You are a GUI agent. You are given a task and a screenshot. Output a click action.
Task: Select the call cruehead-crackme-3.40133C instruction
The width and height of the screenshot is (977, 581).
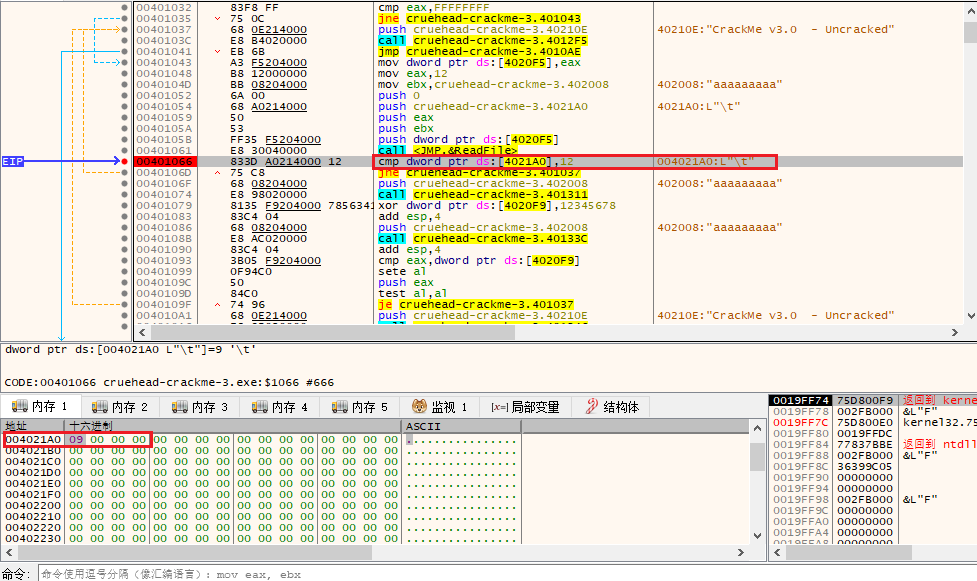tap(482, 239)
